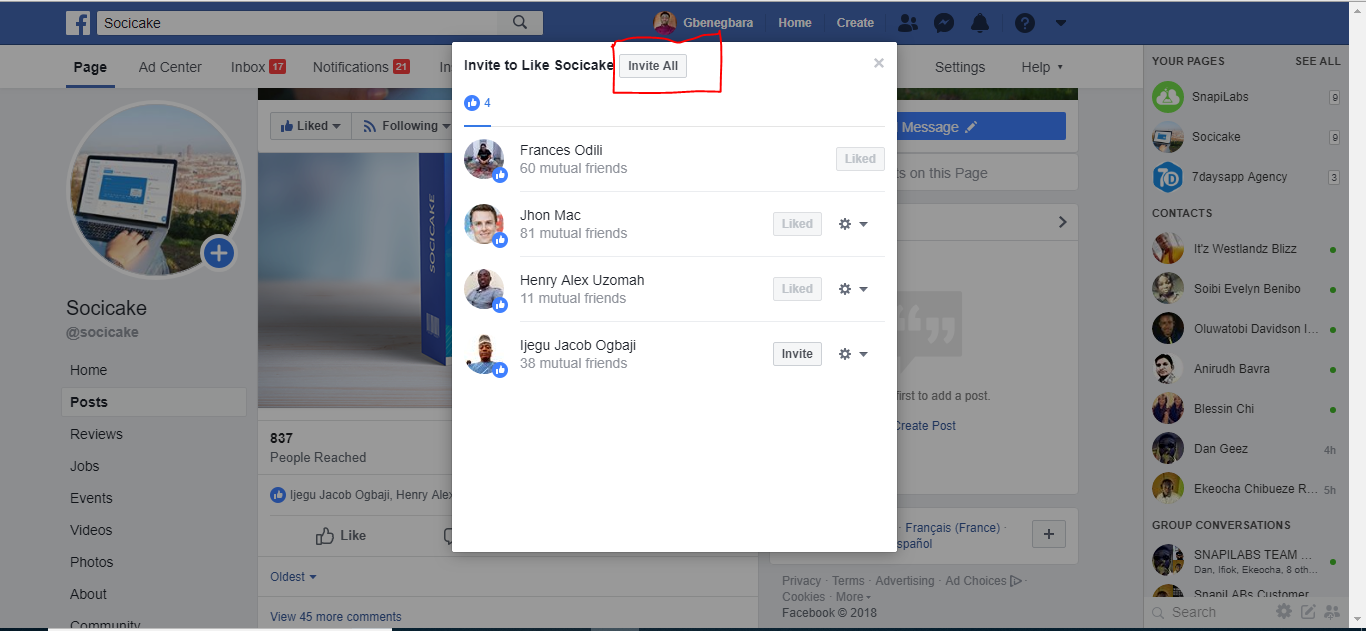Click Create in the top bar
The height and width of the screenshot is (631, 1366).
click(855, 23)
